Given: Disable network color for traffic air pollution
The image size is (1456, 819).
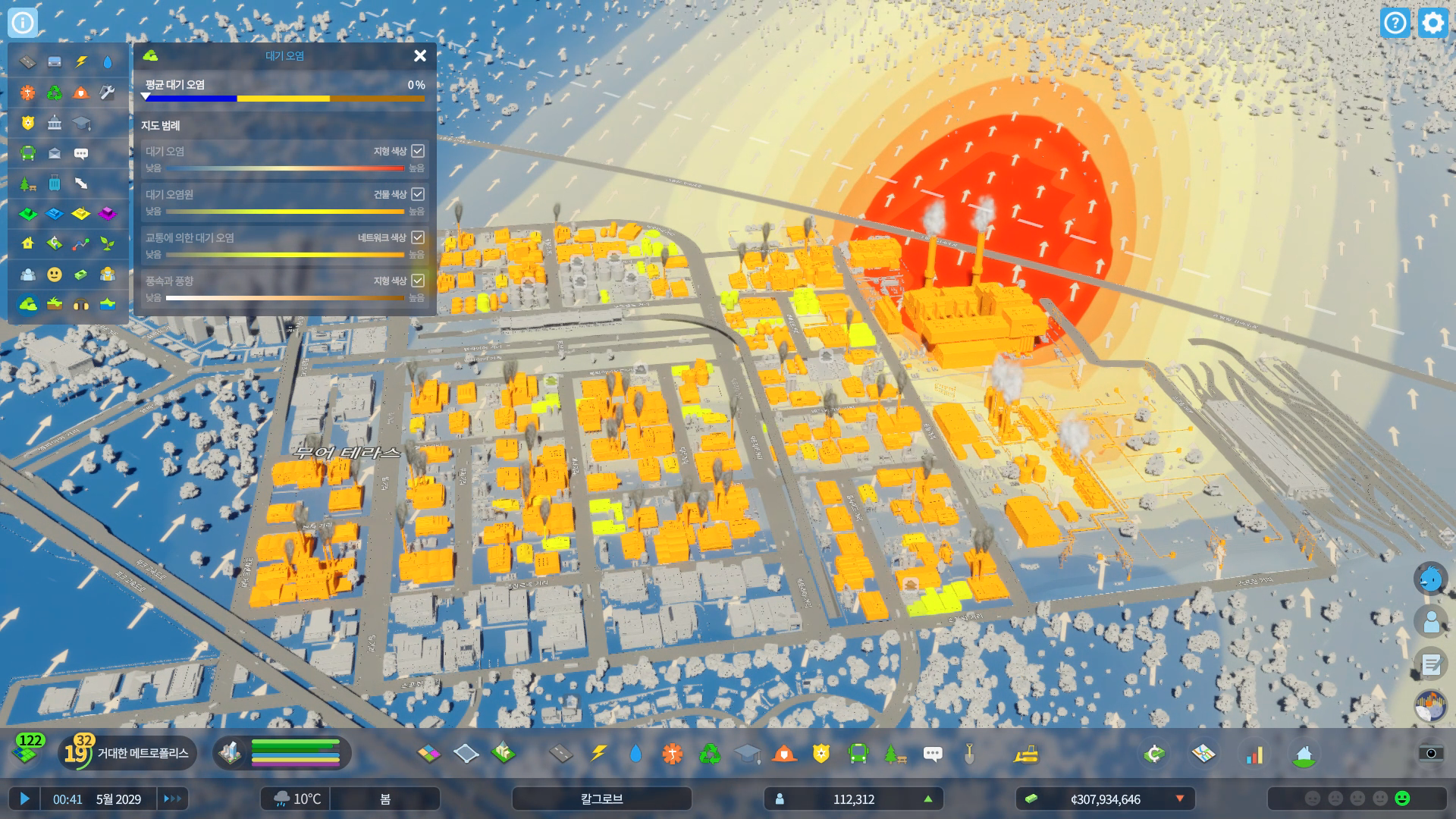Looking at the screenshot, I should click(418, 237).
